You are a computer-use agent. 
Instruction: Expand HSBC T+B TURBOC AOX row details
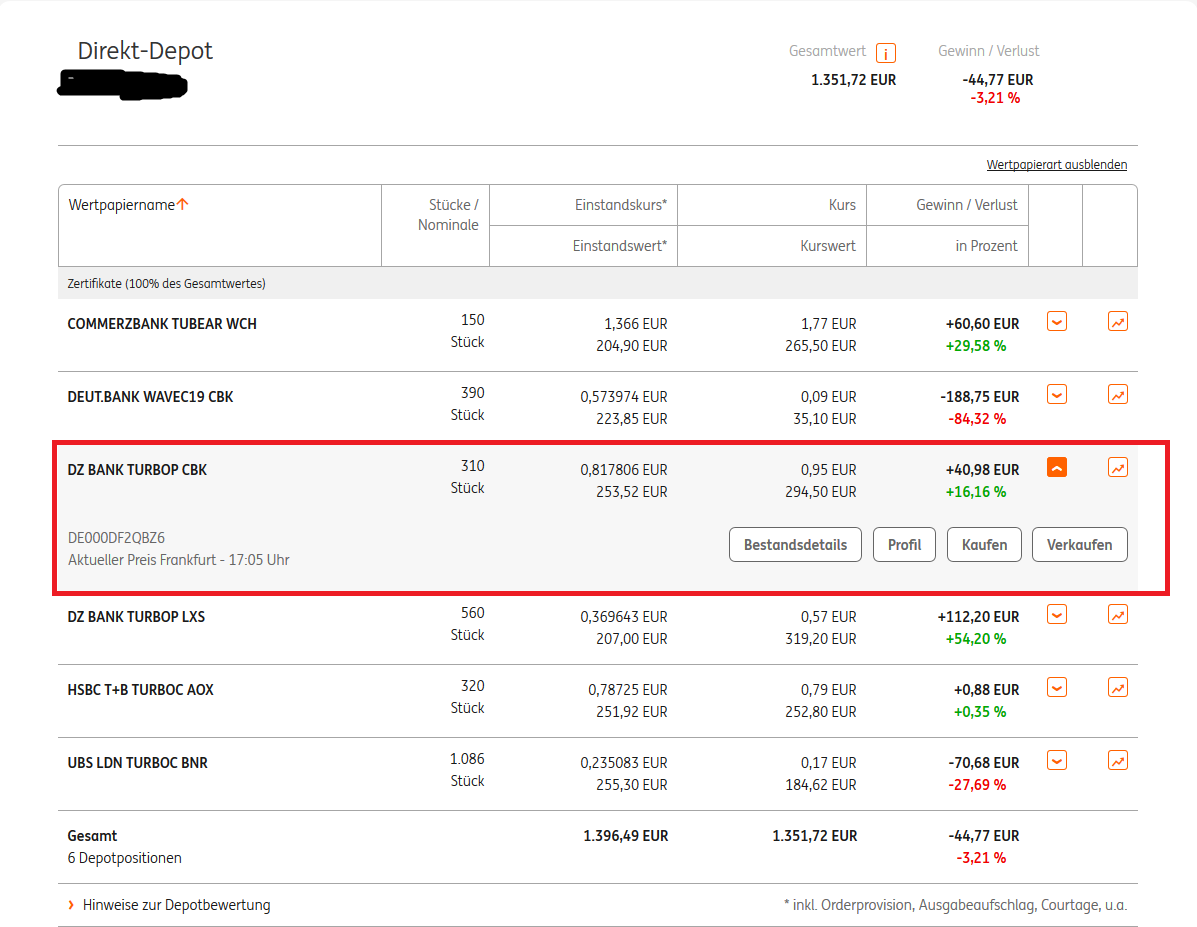(1057, 687)
